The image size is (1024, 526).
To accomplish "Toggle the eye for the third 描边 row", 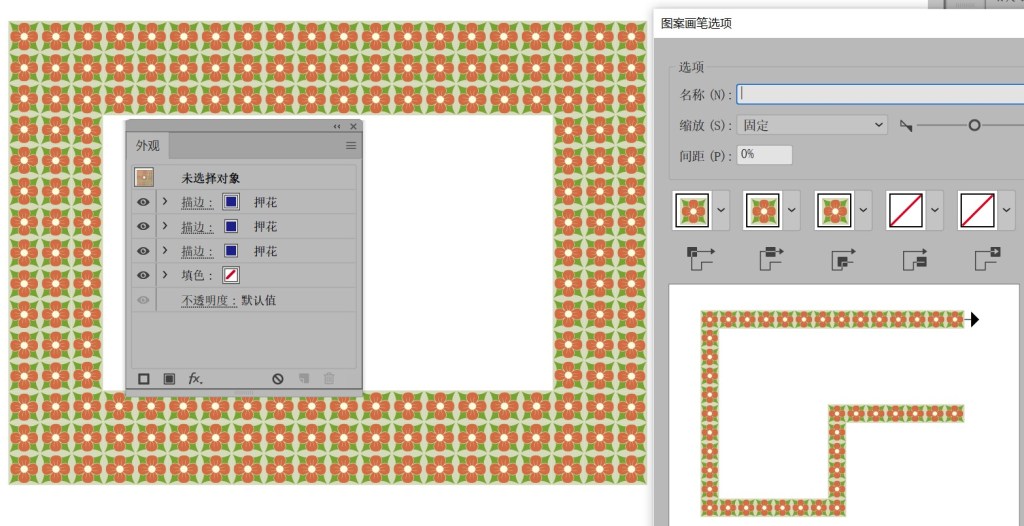I will tap(143, 251).
